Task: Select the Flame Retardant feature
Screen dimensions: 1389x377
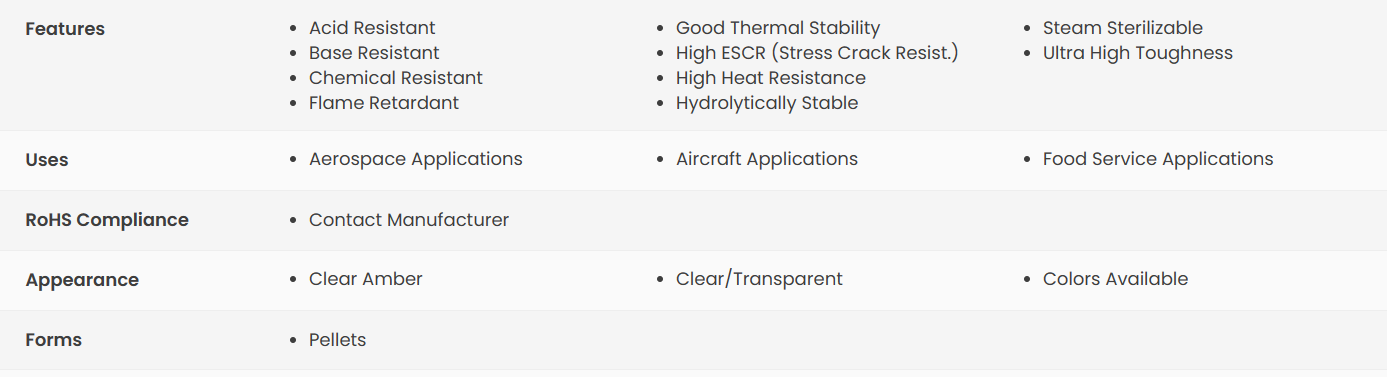Action: [384, 103]
